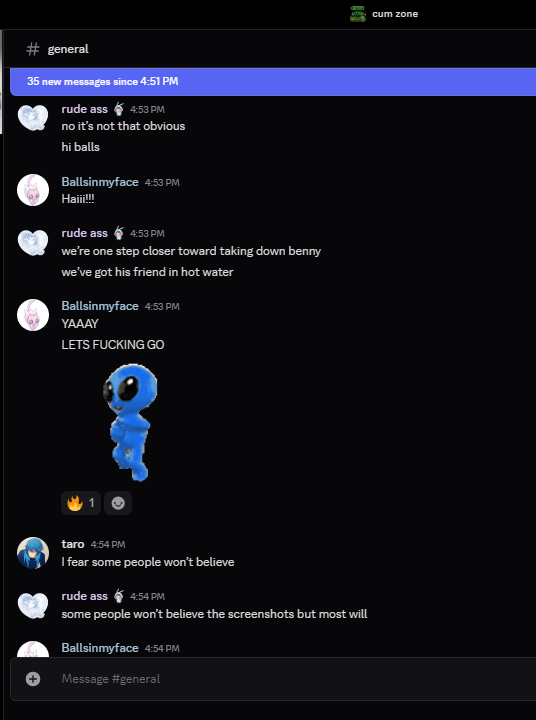This screenshot has width=536, height=720.
Task: Click the Message #general input field
Action: tap(294, 679)
